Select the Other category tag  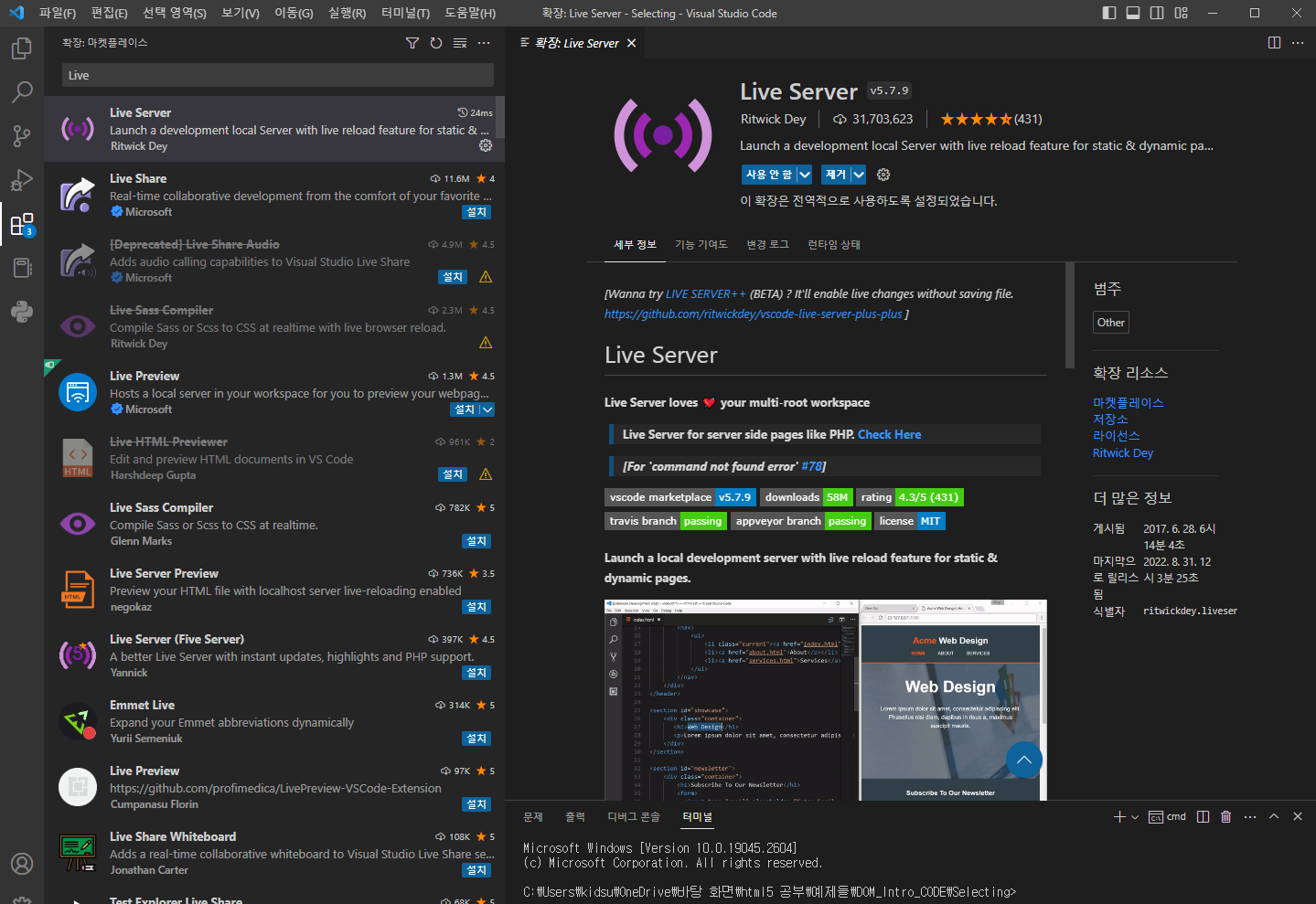click(1111, 323)
